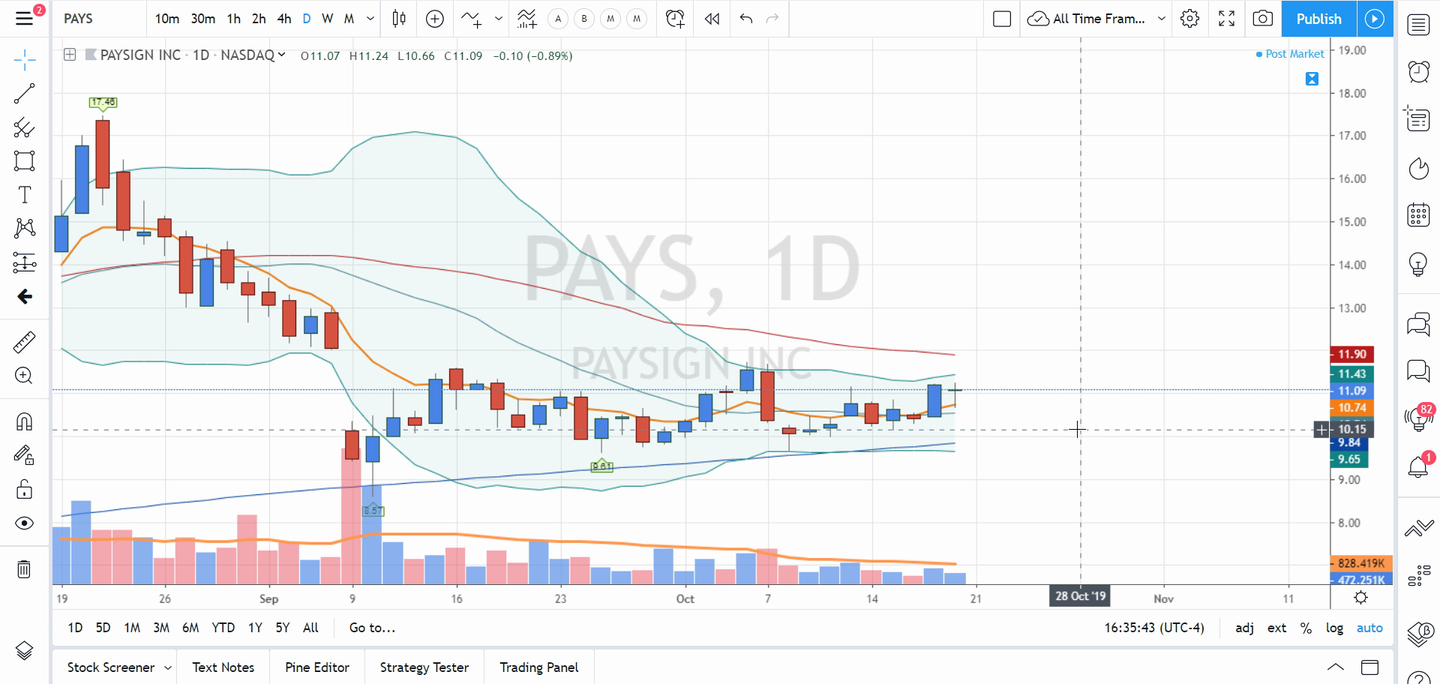1440x684 pixels.
Task: Lock all drawing tools
Action: click(x=24, y=489)
